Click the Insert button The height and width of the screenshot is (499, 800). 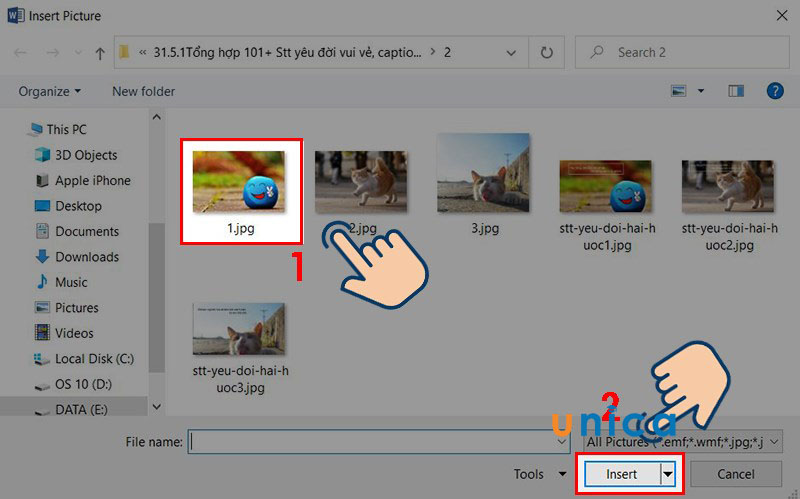click(622, 474)
